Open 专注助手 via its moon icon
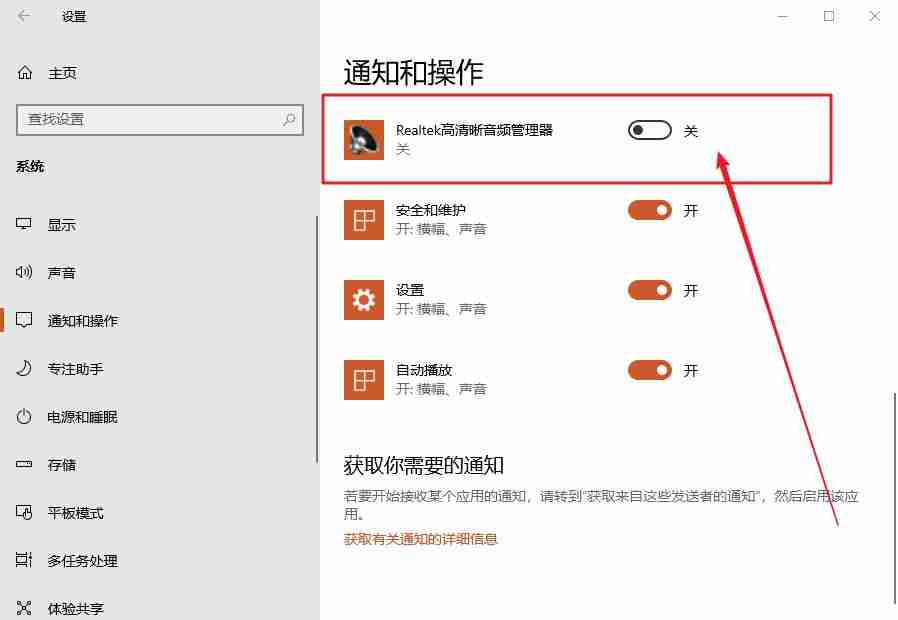The height and width of the screenshot is (620, 898). click(x=23, y=369)
